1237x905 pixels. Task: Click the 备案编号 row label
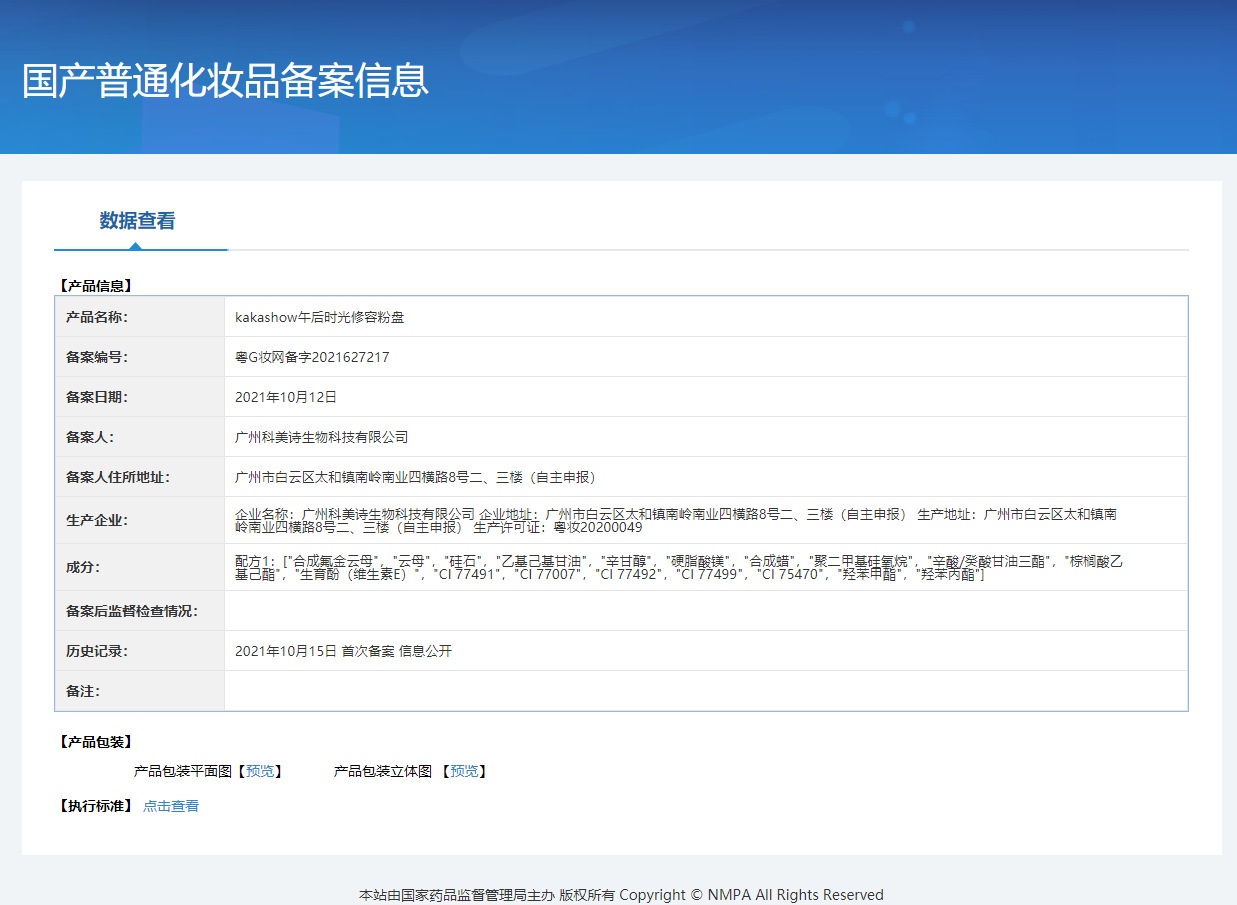[x=97, y=357]
